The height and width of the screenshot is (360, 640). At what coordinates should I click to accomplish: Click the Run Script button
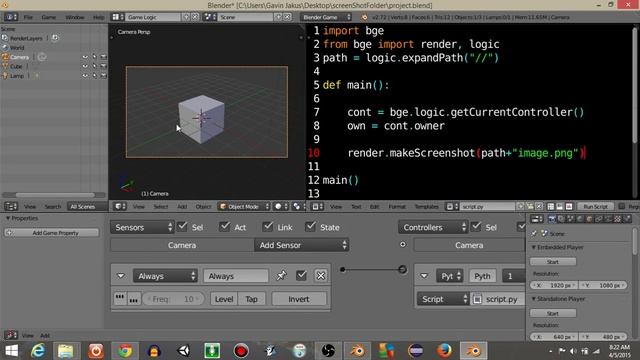(x=595, y=207)
